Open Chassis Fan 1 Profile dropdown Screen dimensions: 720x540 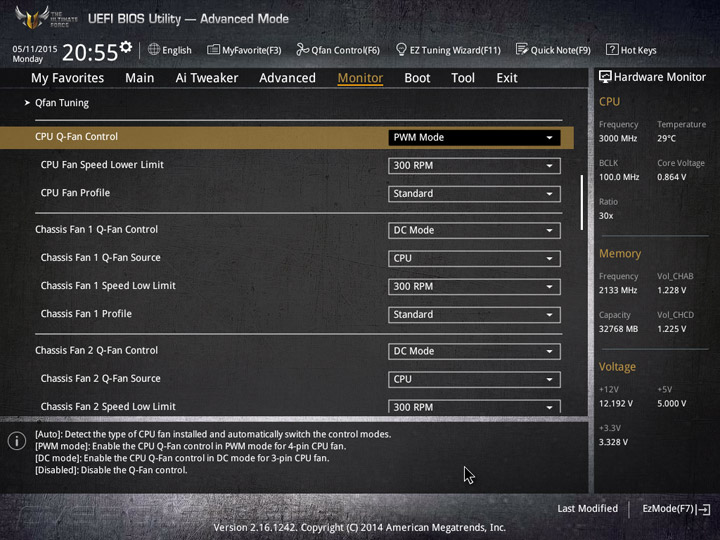(x=474, y=315)
